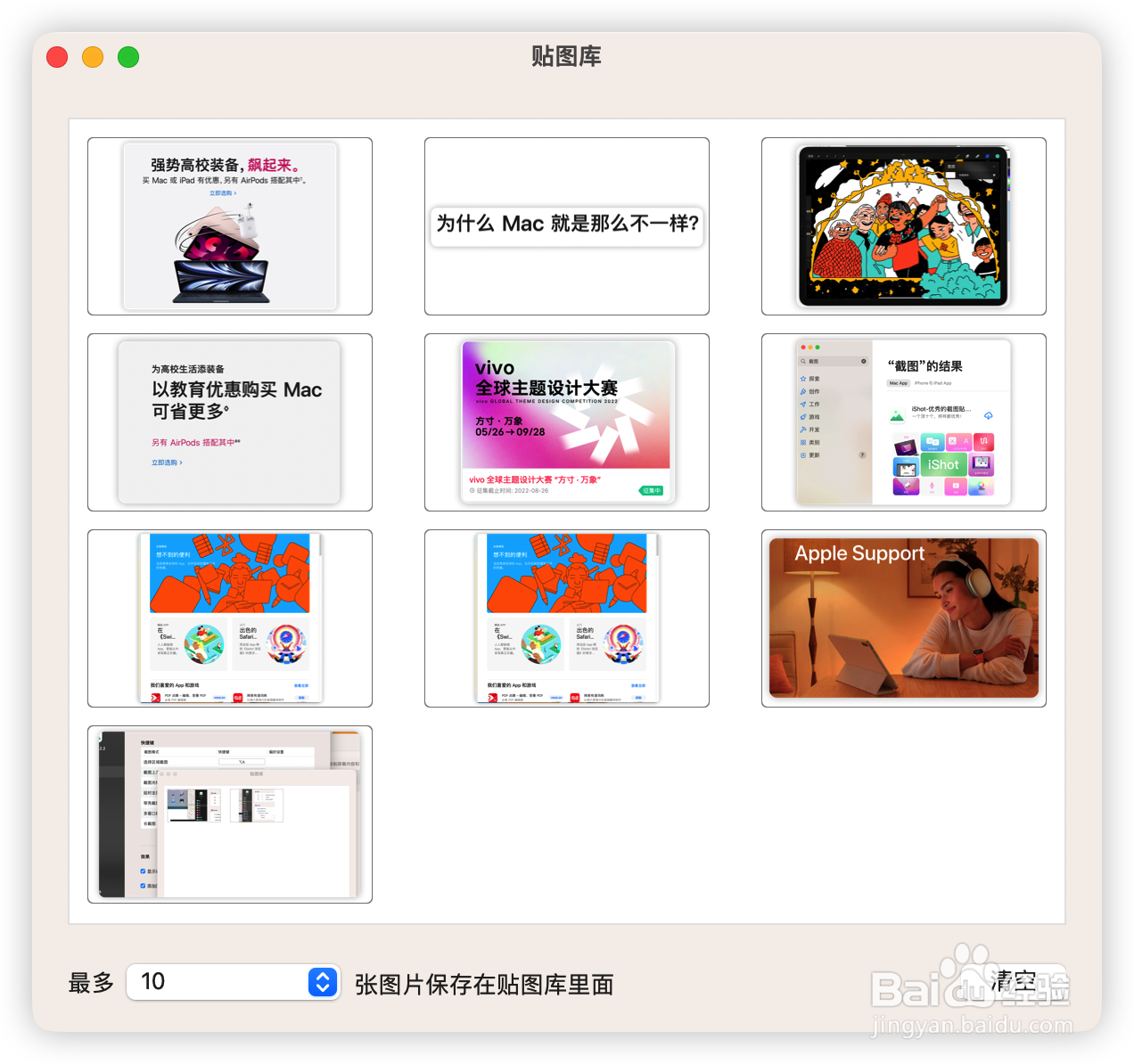
Task: Select the Apple Support thumbnail
Action: point(904,618)
